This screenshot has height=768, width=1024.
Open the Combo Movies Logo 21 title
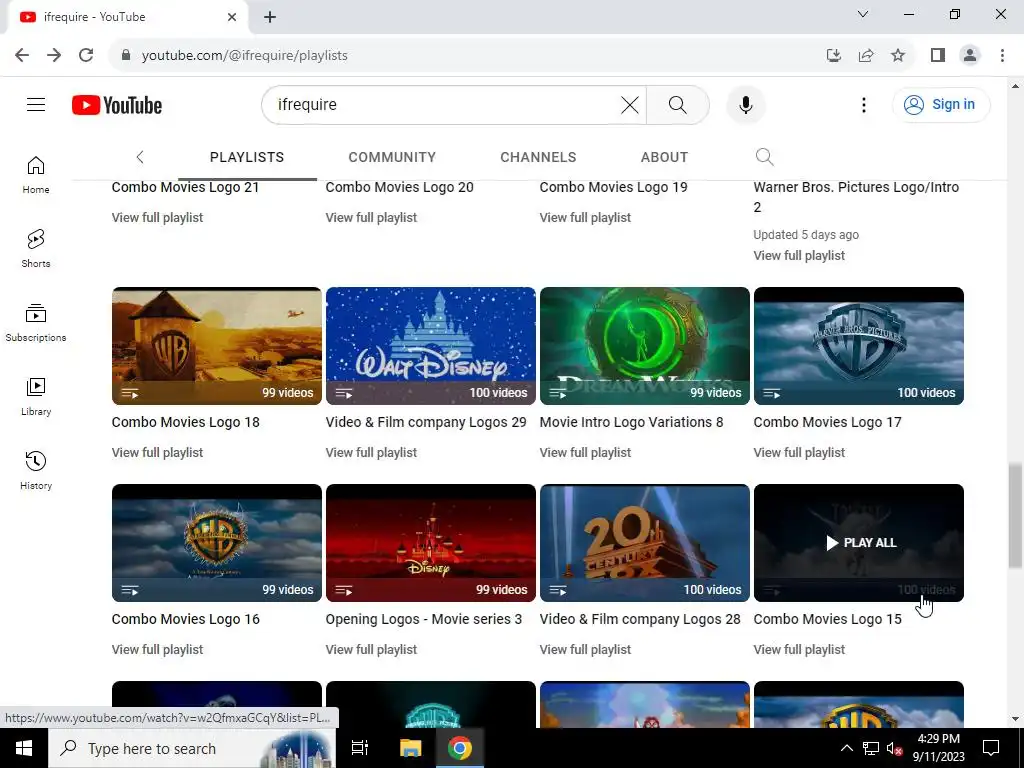pyautogui.click(x=185, y=187)
